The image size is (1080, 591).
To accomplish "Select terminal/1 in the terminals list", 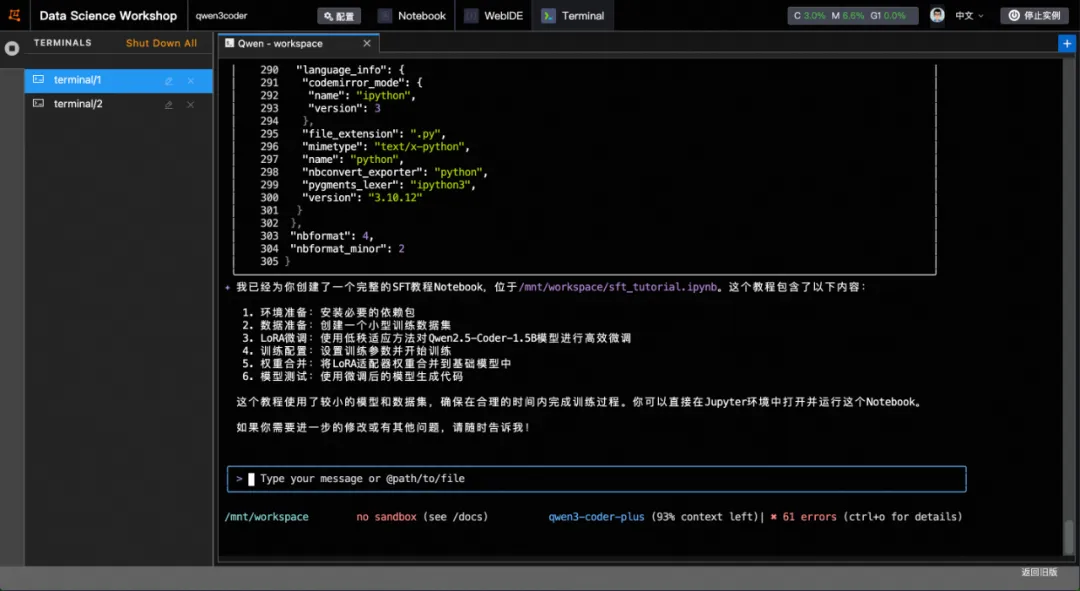I will 118,80.
